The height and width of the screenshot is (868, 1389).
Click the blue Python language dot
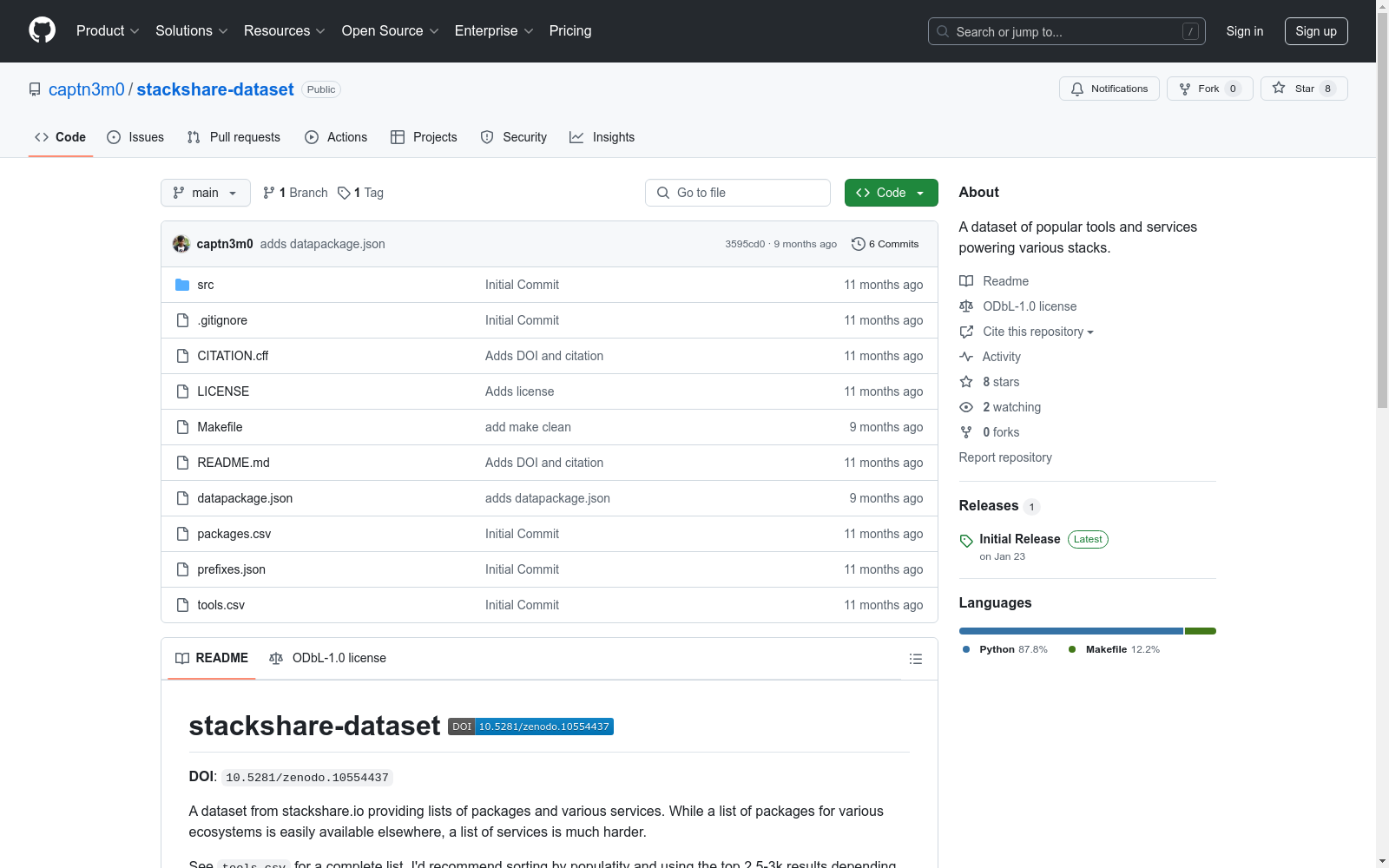point(966,649)
